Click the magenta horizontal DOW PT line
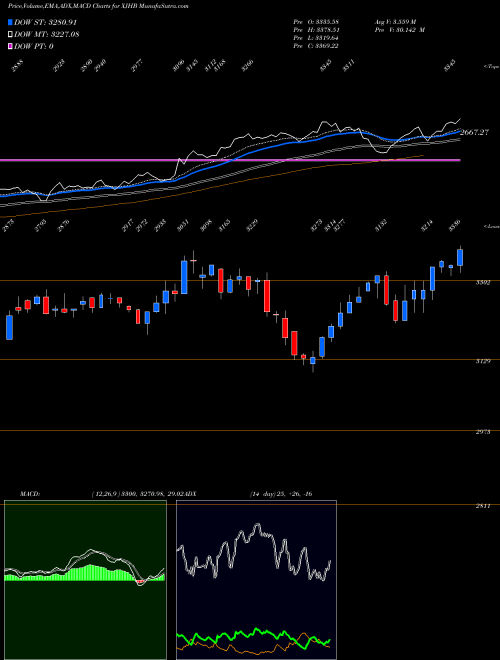The image size is (500, 660). click(x=230, y=160)
